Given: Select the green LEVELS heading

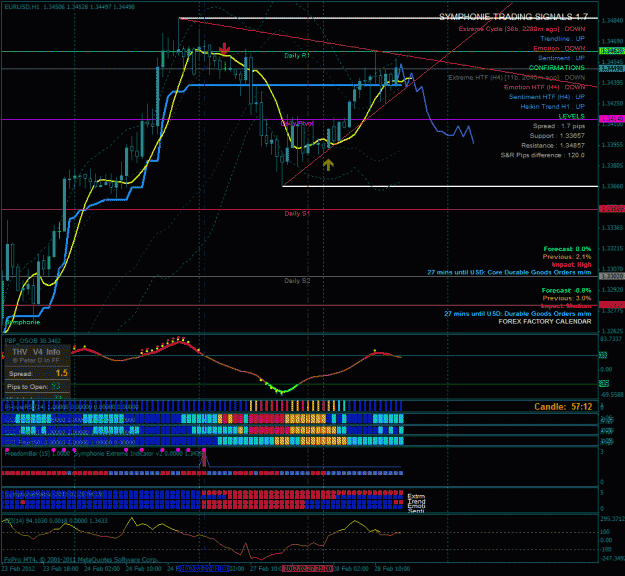Looking at the screenshot, I should (572, 116).
